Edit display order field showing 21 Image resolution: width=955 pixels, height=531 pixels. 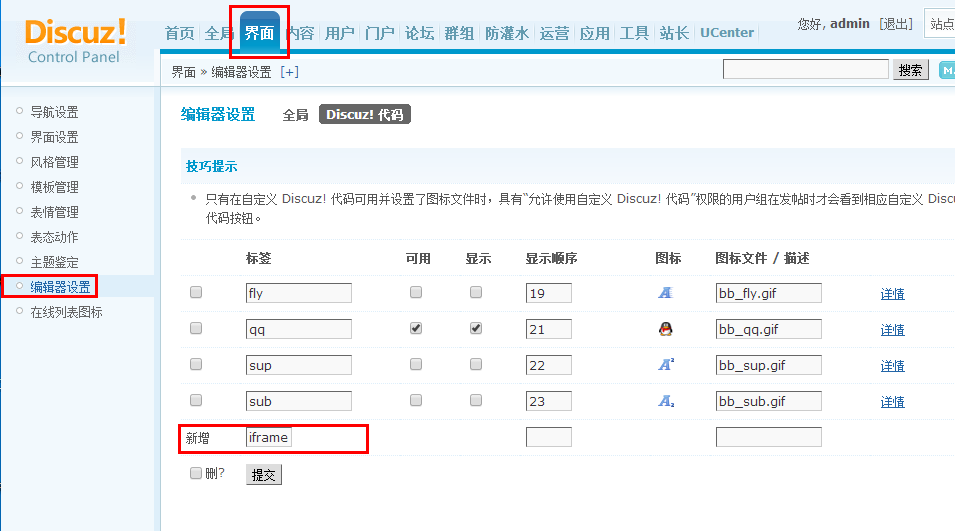coord(549,329)
